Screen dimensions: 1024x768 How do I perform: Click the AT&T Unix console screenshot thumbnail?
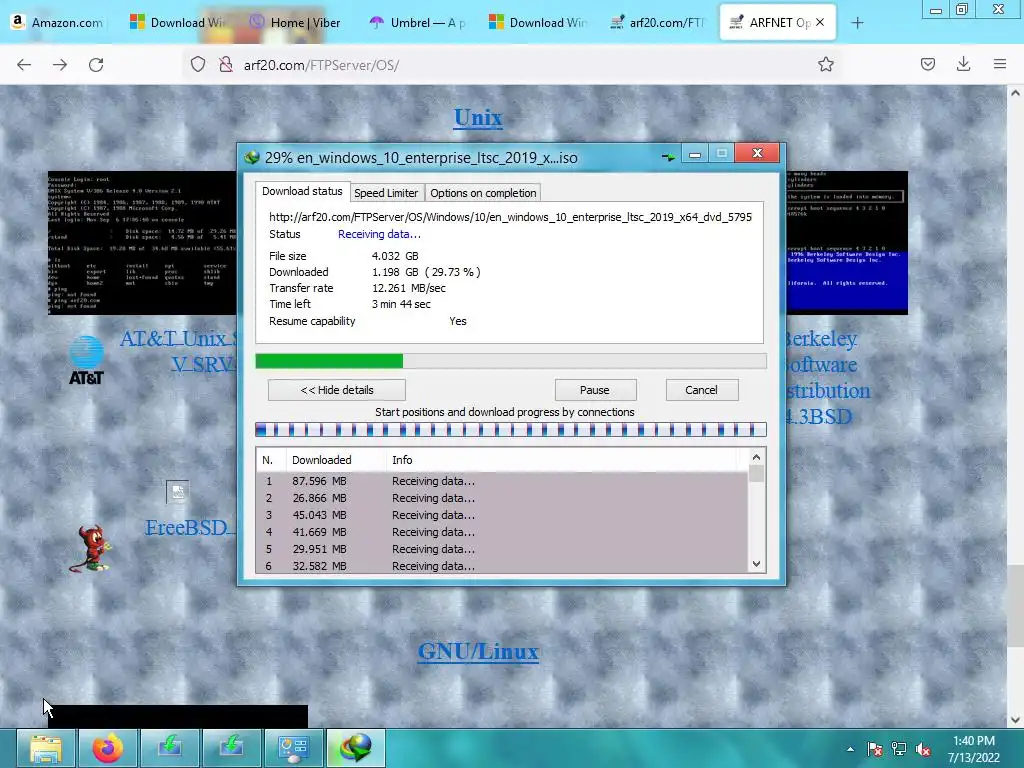(x=142, y=243)
